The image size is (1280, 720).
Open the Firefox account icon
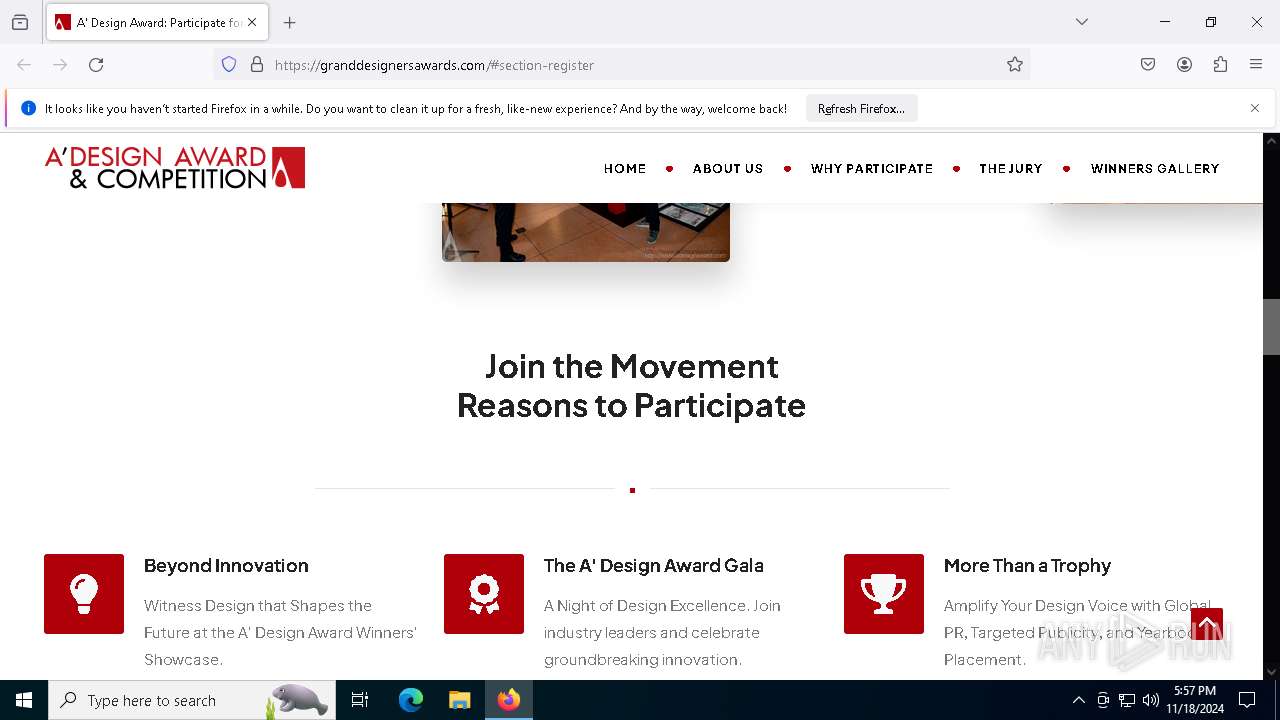(1184, 65)
